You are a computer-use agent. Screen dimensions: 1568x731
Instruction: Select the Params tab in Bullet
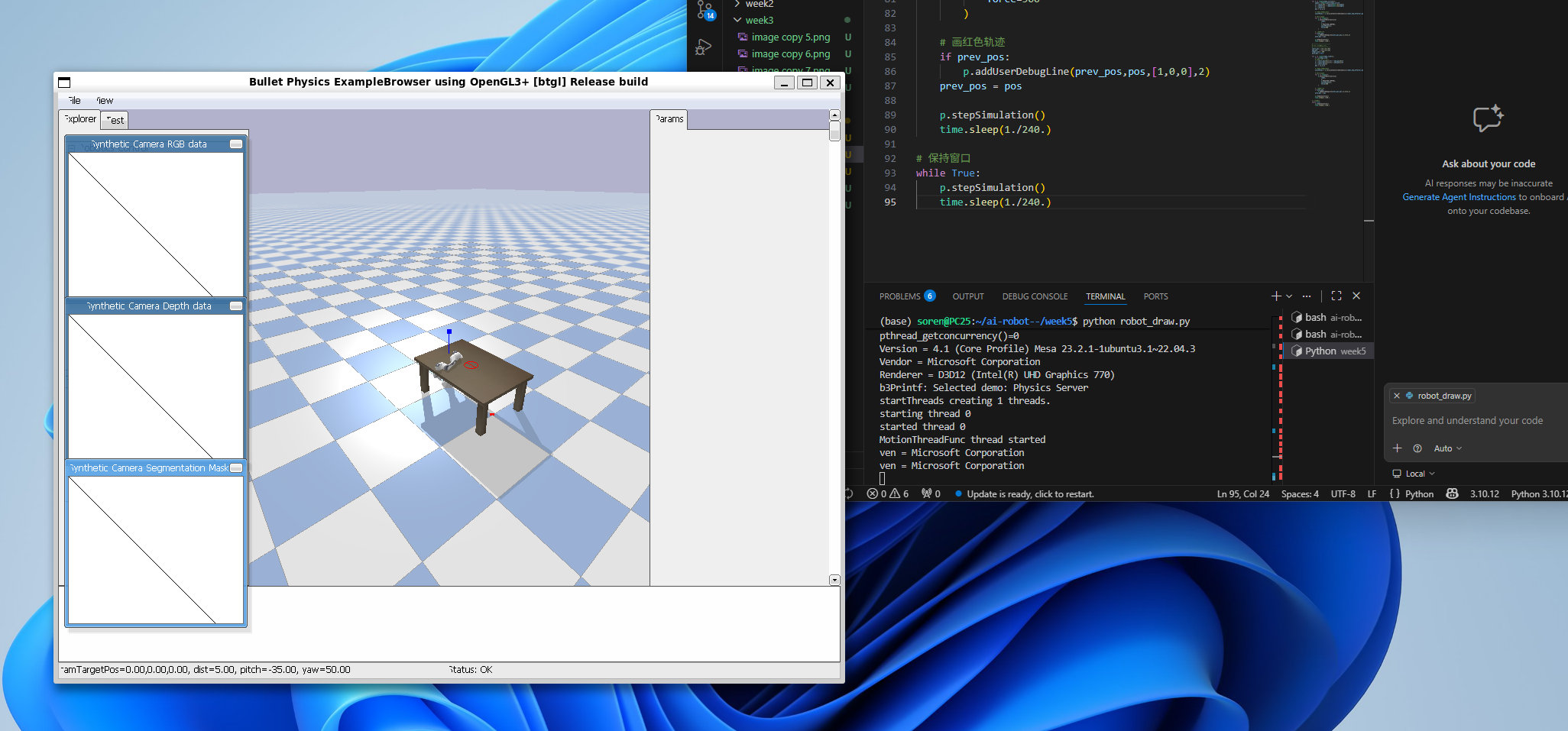[x=669, y=119]
